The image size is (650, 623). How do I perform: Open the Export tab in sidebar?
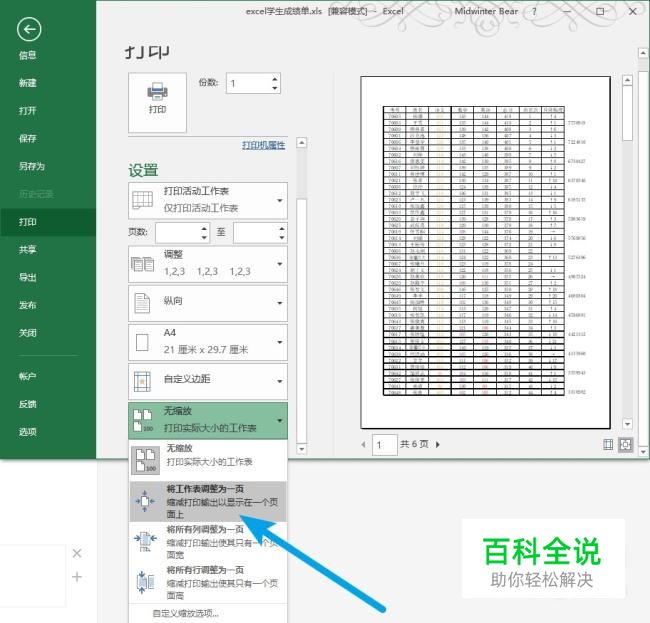point(27,277)
